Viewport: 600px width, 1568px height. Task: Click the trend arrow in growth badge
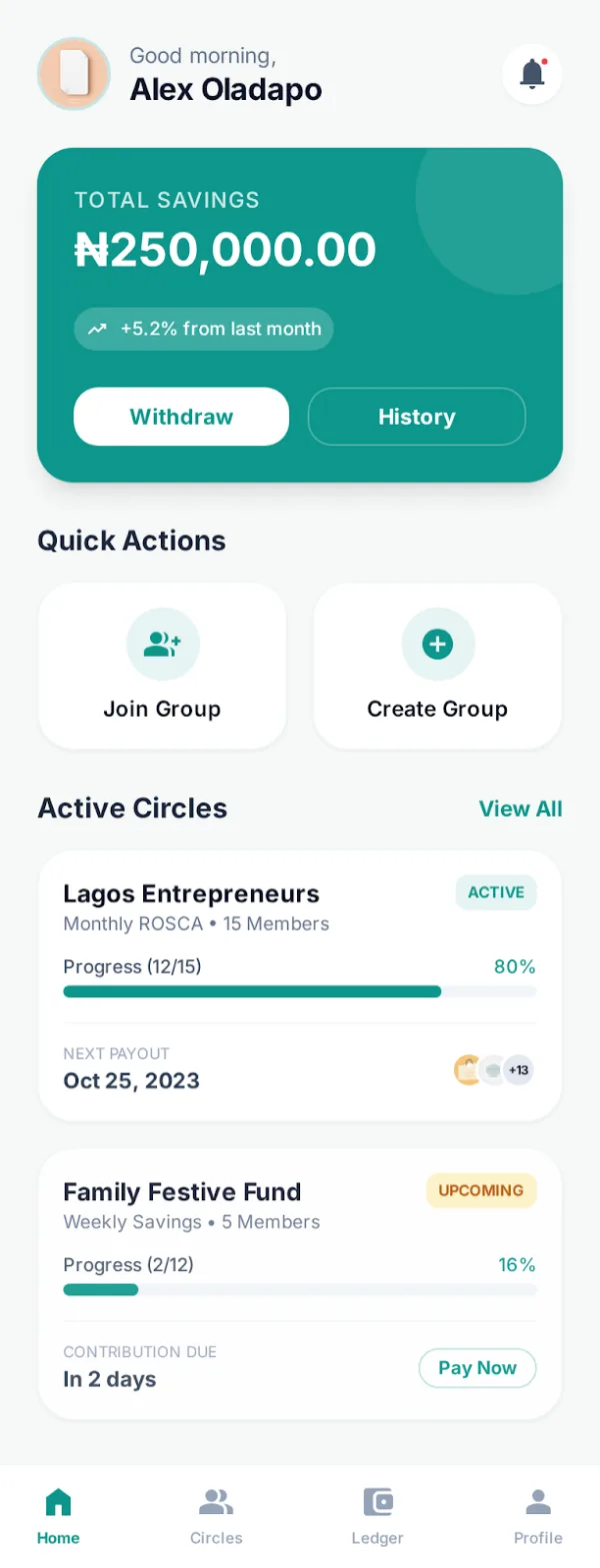[x=97, y=329]
